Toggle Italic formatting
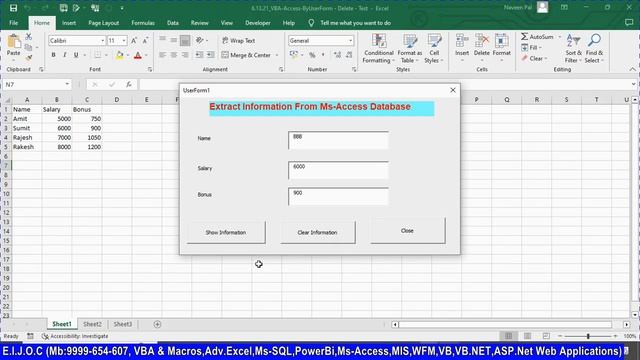This screenshot has width=640, height=360. click(64, 55)
